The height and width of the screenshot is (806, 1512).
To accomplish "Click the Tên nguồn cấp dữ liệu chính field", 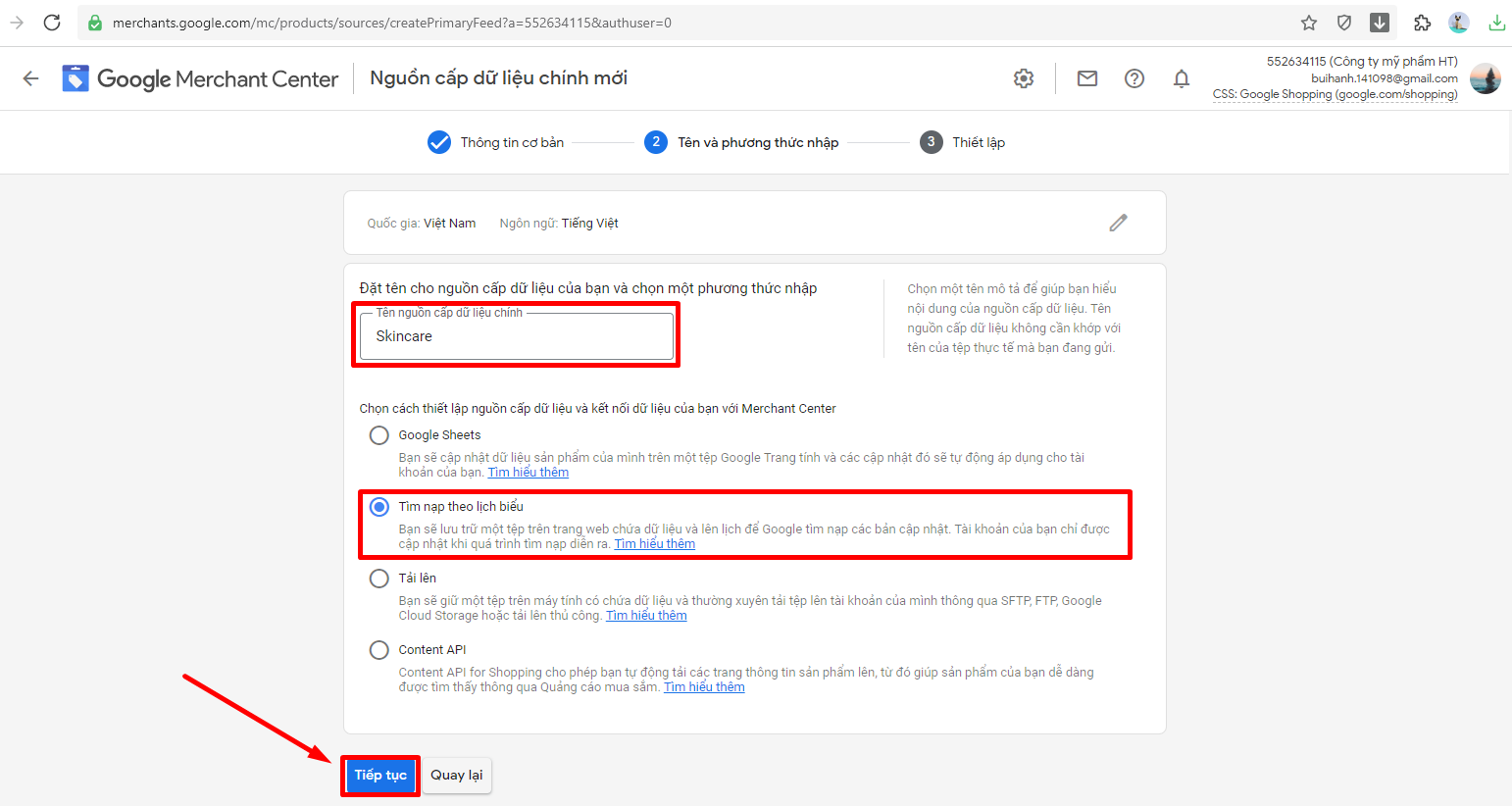I will tap(516, 336).
